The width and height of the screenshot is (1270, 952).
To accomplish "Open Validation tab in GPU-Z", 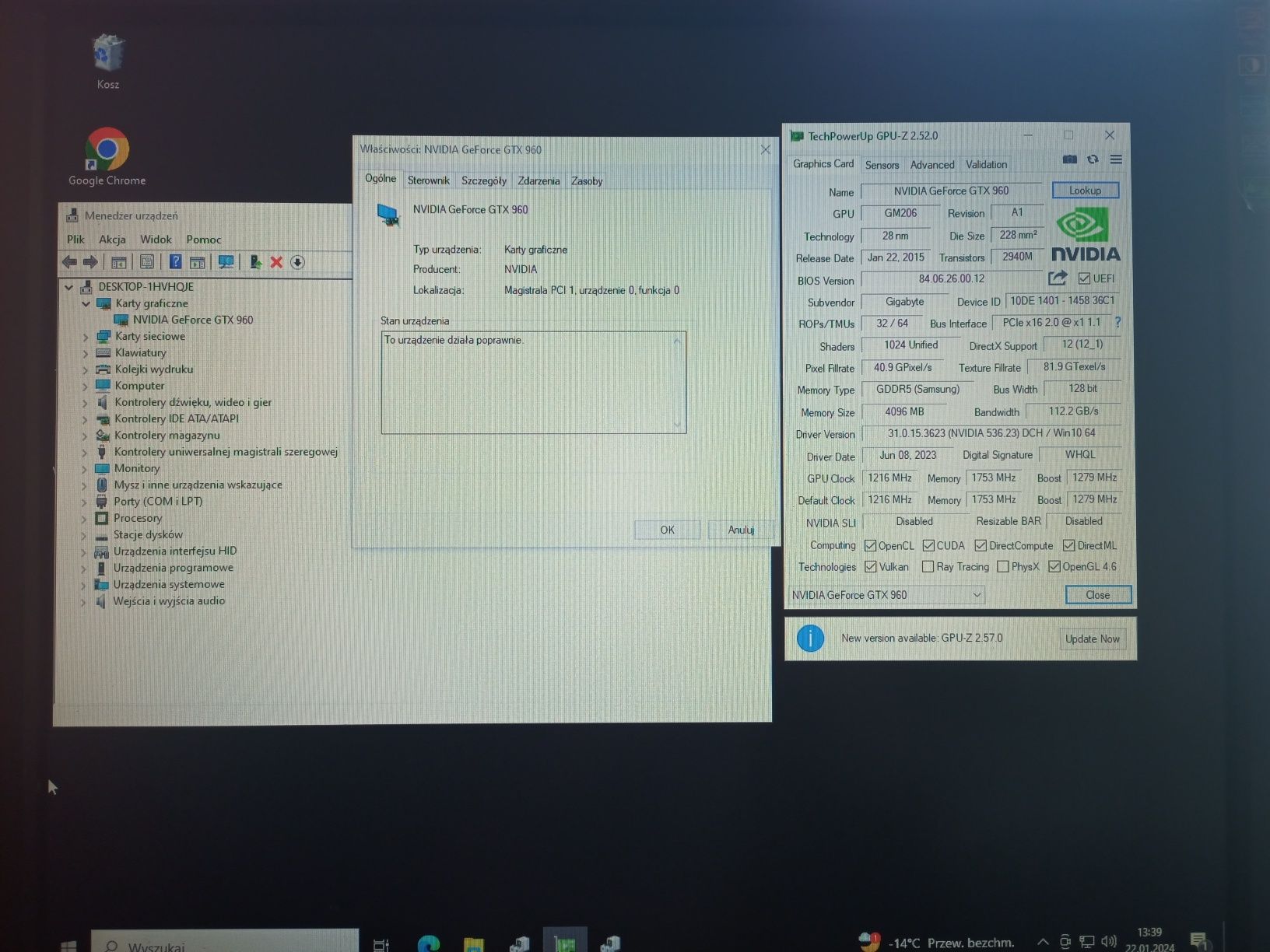I will click(x=986, y=165).
